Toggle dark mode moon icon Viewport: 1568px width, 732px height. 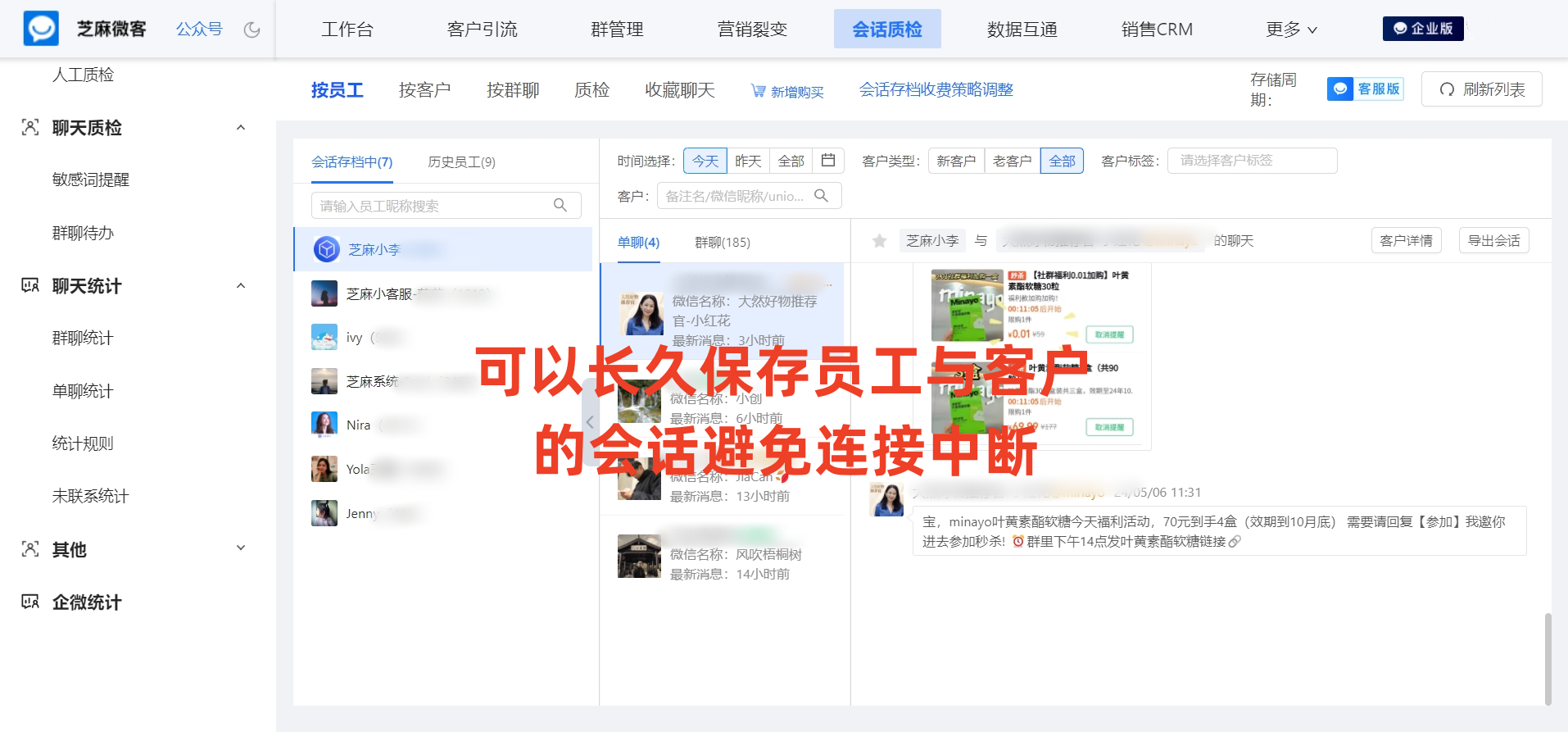(252, 30)
